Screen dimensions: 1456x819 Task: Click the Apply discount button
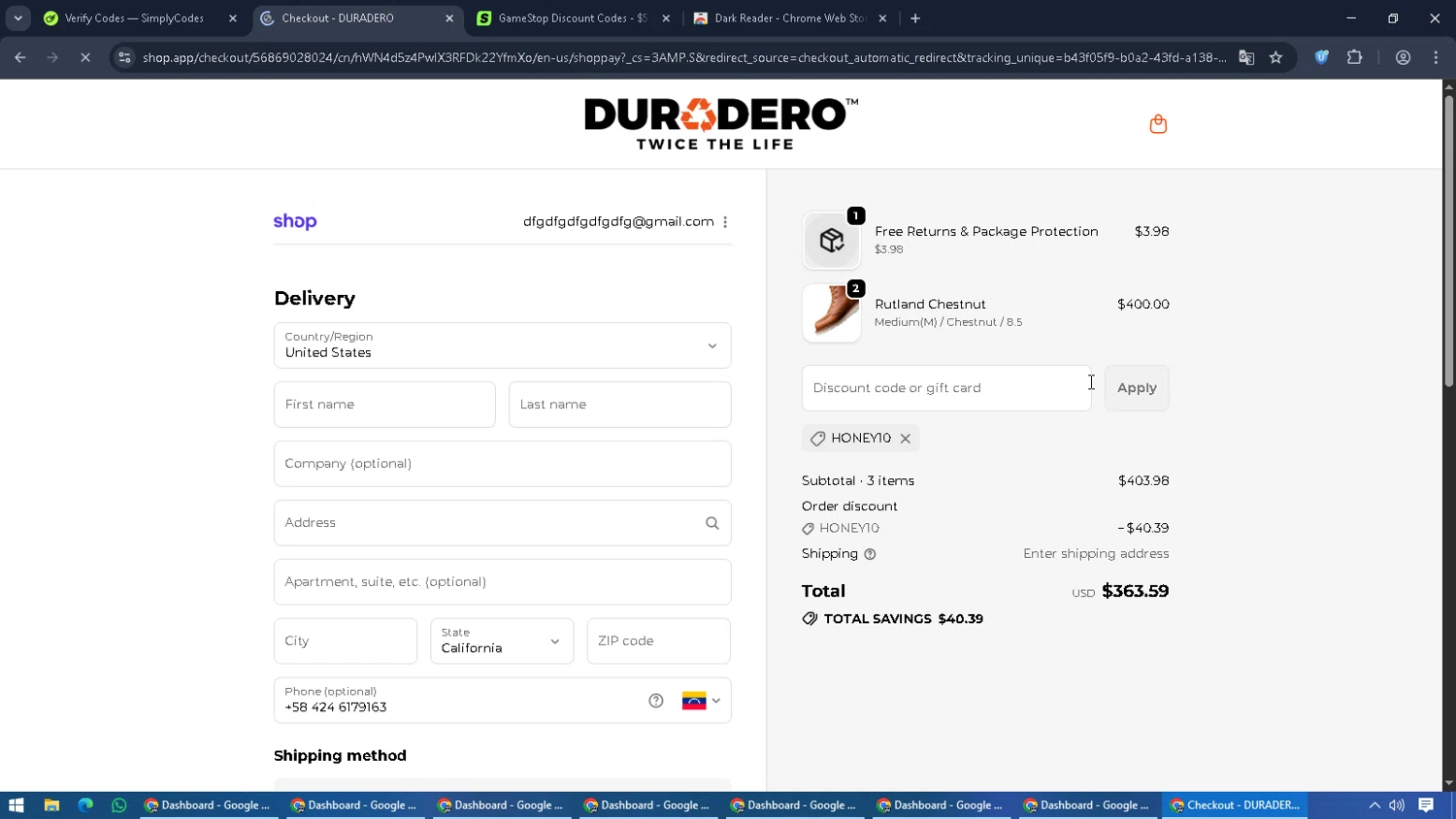pyautogui.click(x=1137, y=388)
